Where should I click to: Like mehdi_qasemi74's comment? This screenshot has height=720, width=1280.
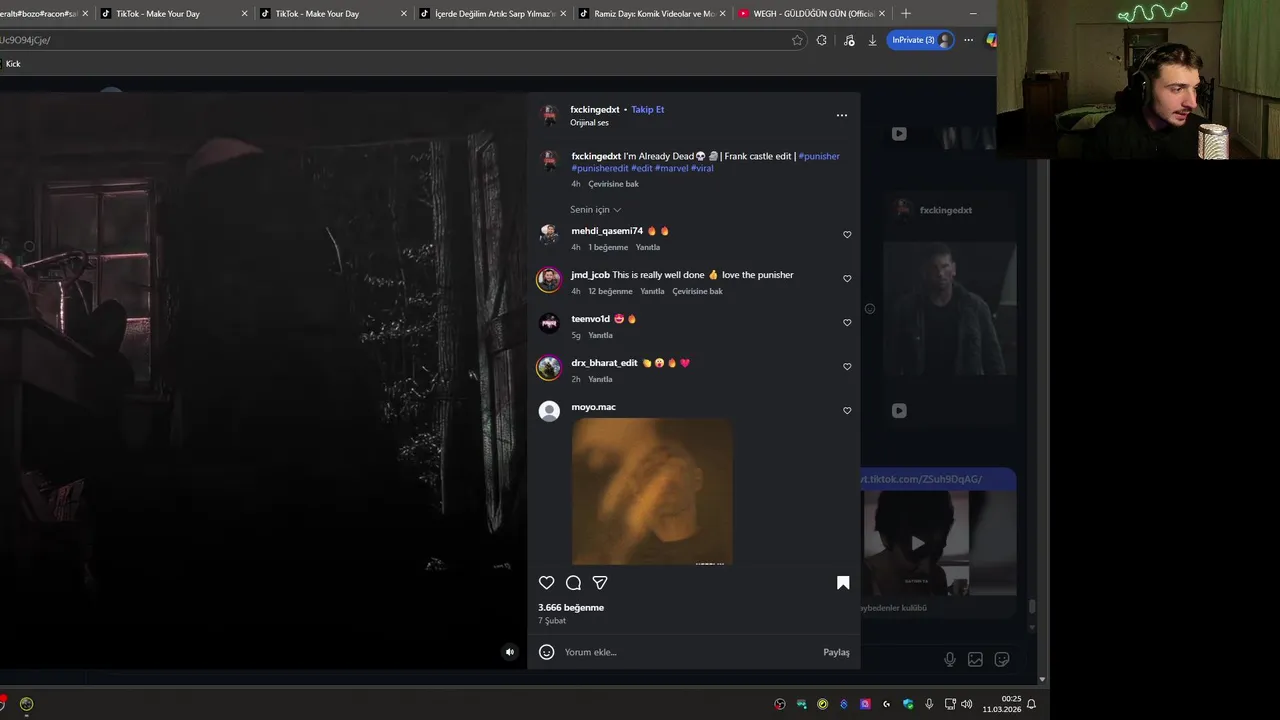847,235
